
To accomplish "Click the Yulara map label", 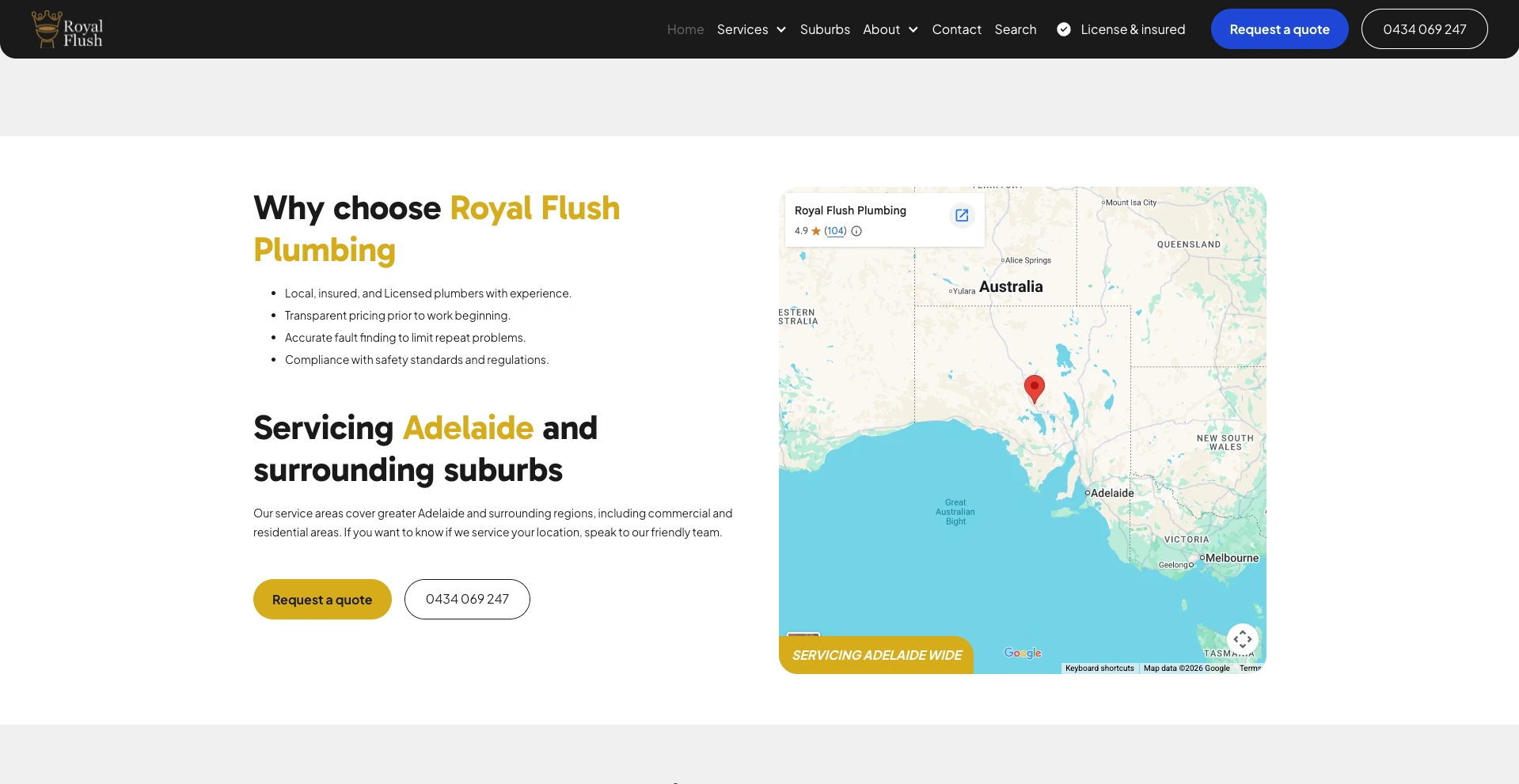I will [964, 291].
